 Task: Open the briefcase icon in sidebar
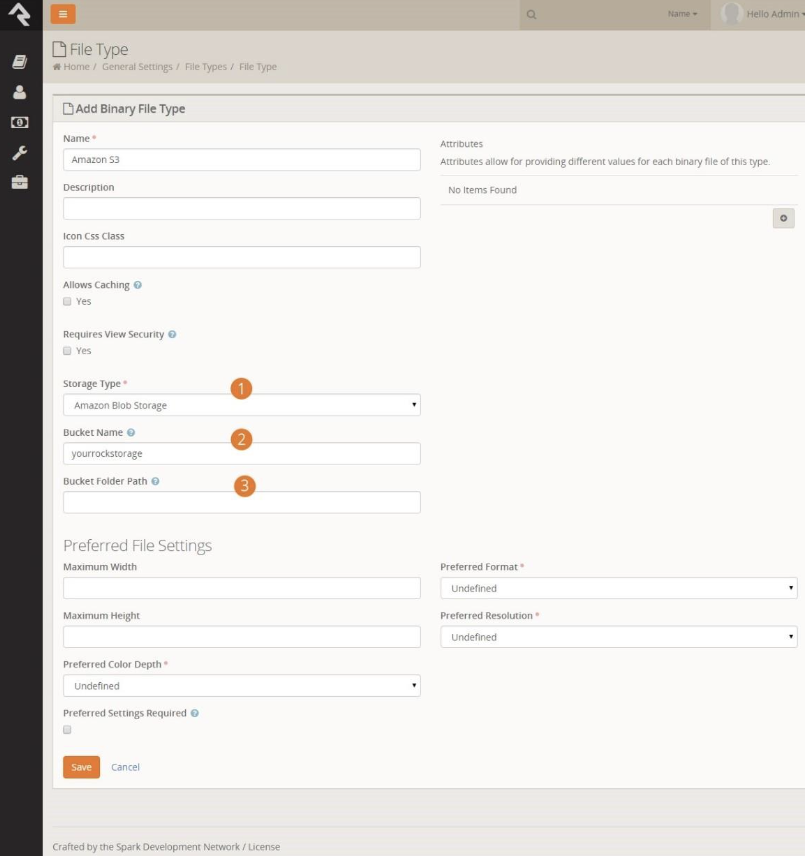pos(19,183)
